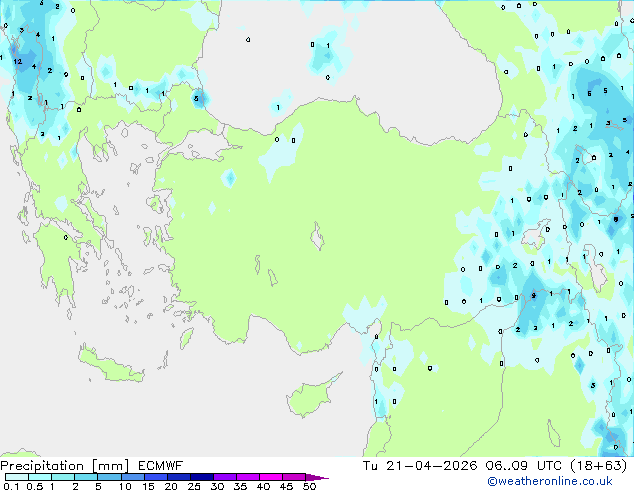634x490 pixels.
Task: Pick the lightest 0.1–0.5 mm legend swatch
Action: [x=17, y=477]
